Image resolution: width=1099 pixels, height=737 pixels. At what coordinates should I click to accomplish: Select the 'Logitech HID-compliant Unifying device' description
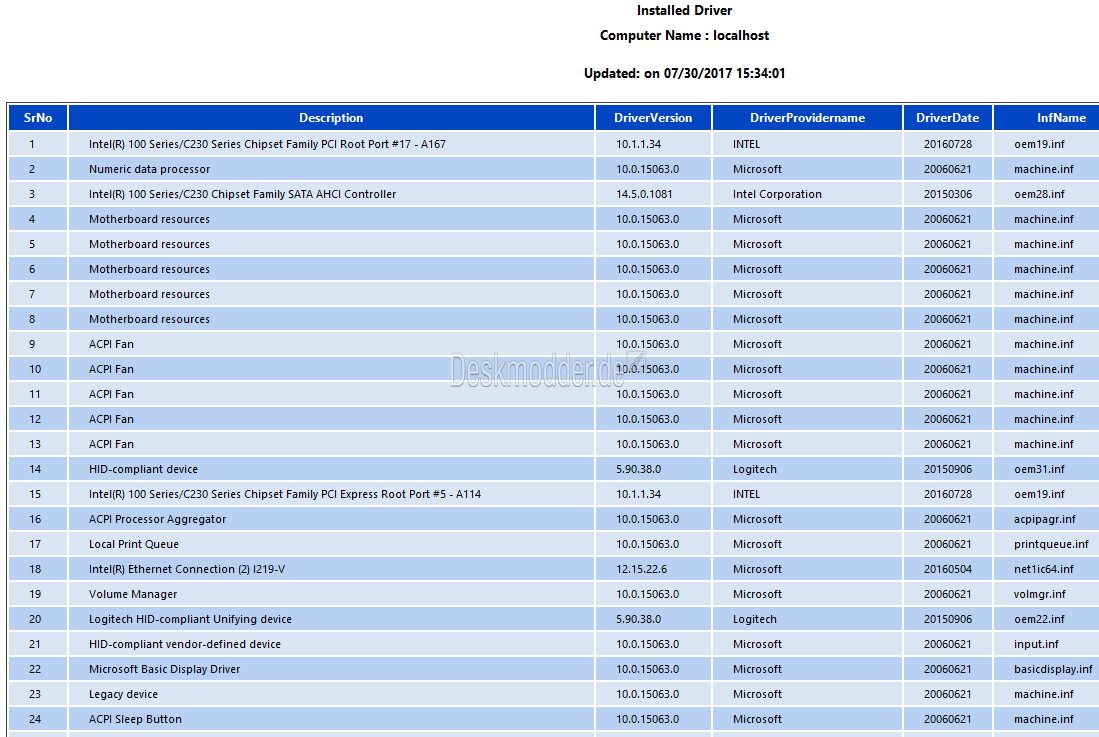191,619
